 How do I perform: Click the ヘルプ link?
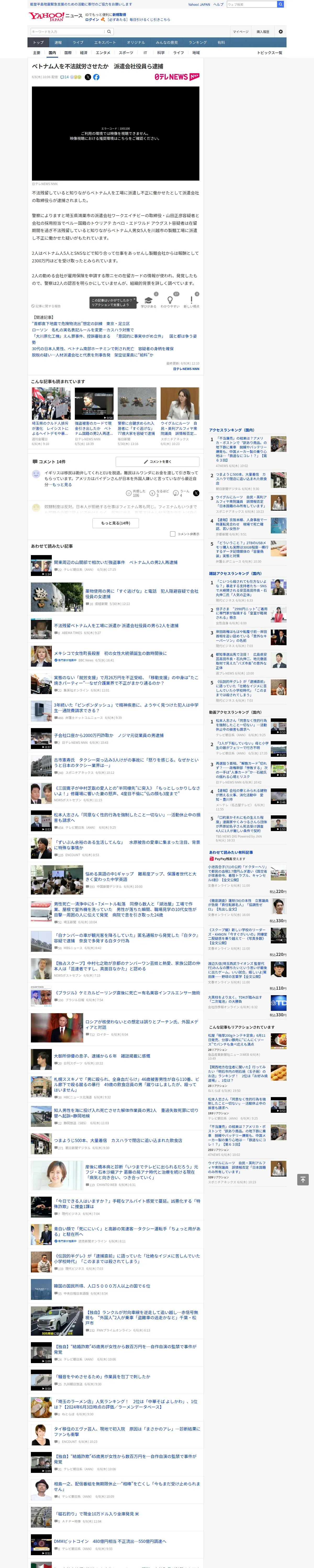coord(218,4)
